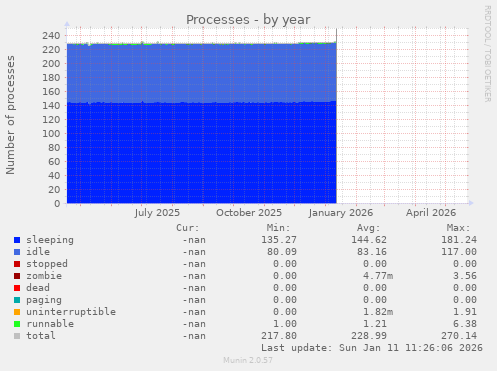
Task: Click the blue sleeping legend color square
Action: click(x=17, y=240)
